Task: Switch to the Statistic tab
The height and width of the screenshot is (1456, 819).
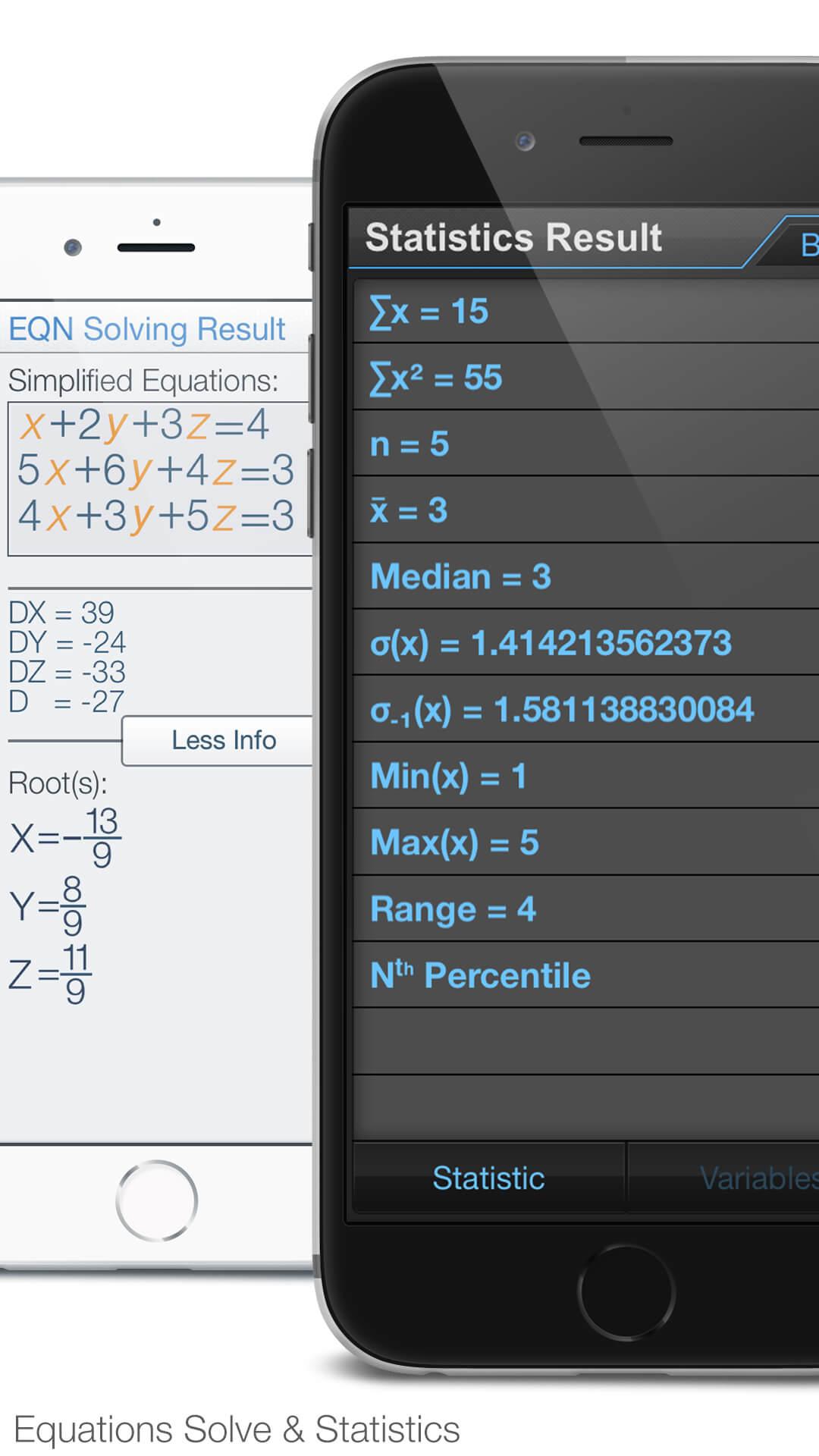Action: (x=489, y=1178)
